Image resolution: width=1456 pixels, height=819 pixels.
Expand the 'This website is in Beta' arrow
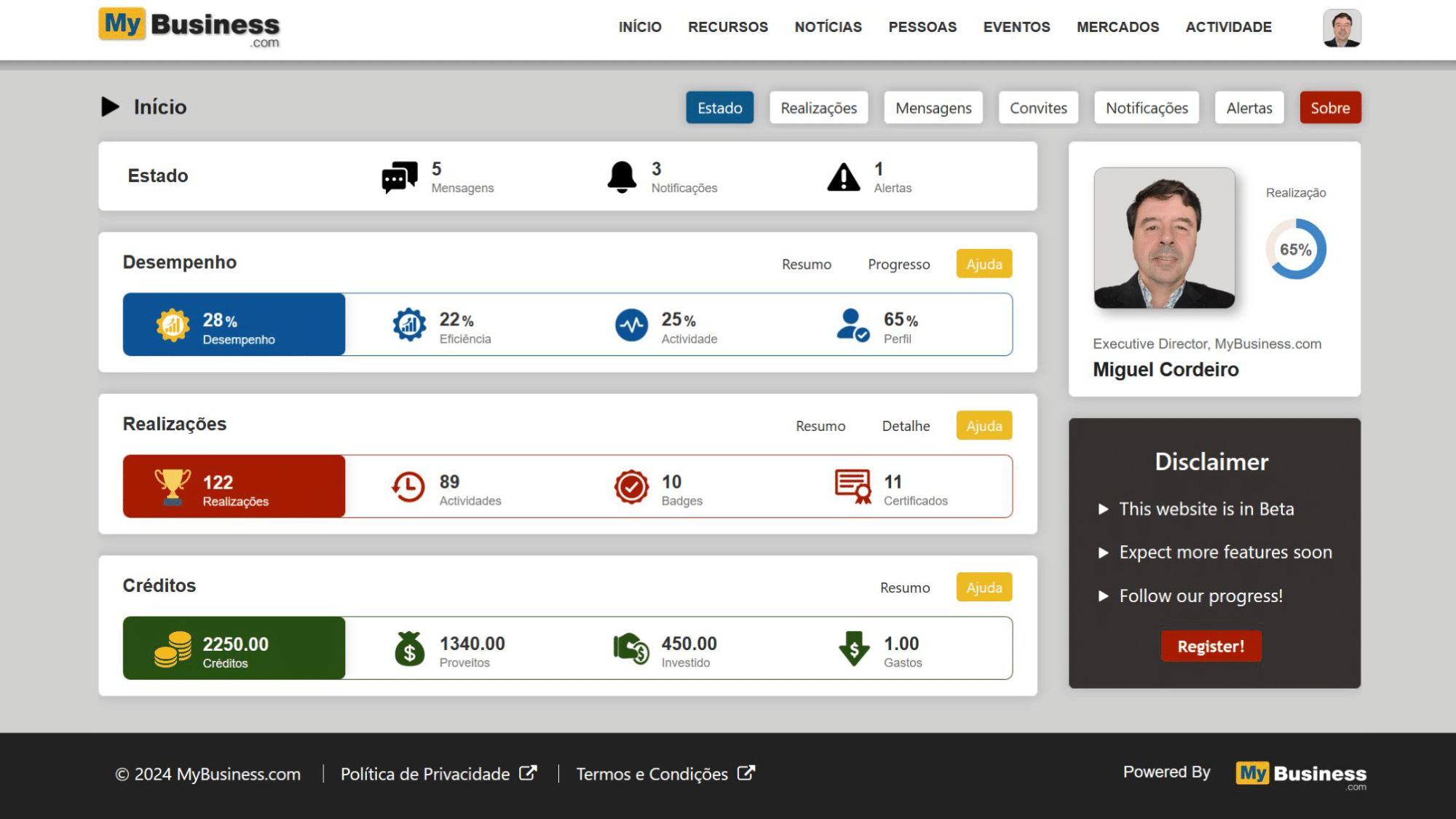coord(1103,509)
